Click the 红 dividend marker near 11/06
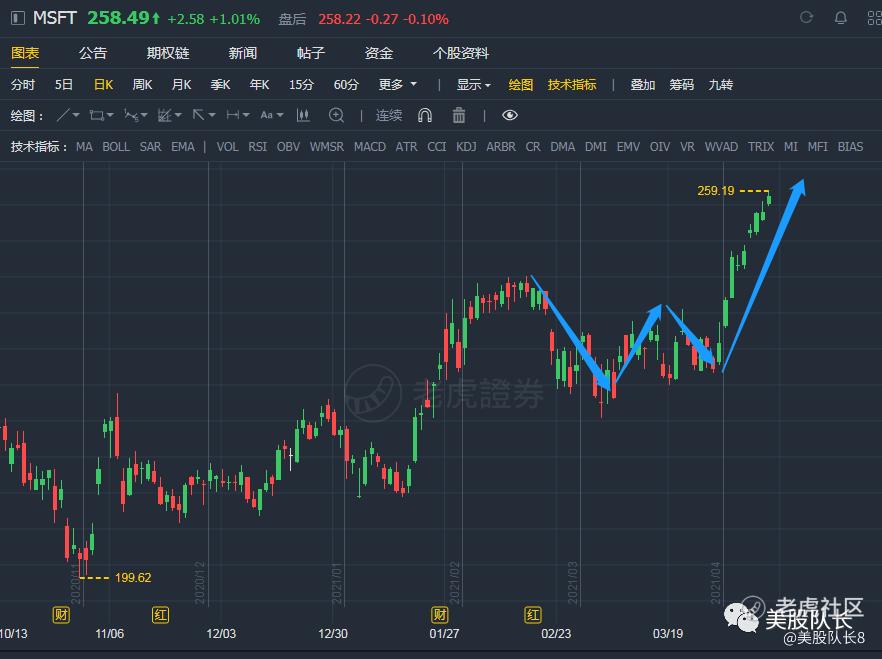Screen dimensions: 882x659 click(160, 615)
